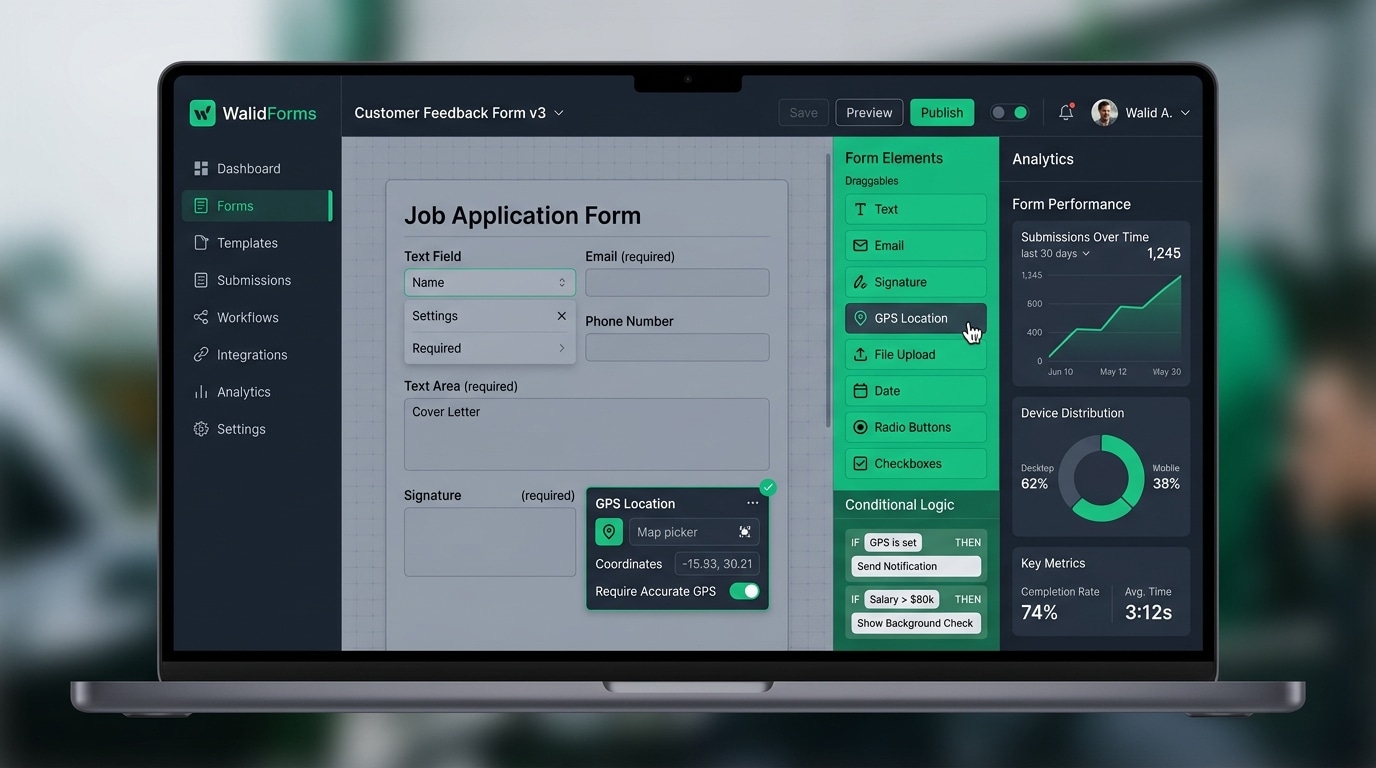The height and width of the screenshot is (768, 1376).
Task: Select Forms in the sidebar
Action: coord(257,206)
